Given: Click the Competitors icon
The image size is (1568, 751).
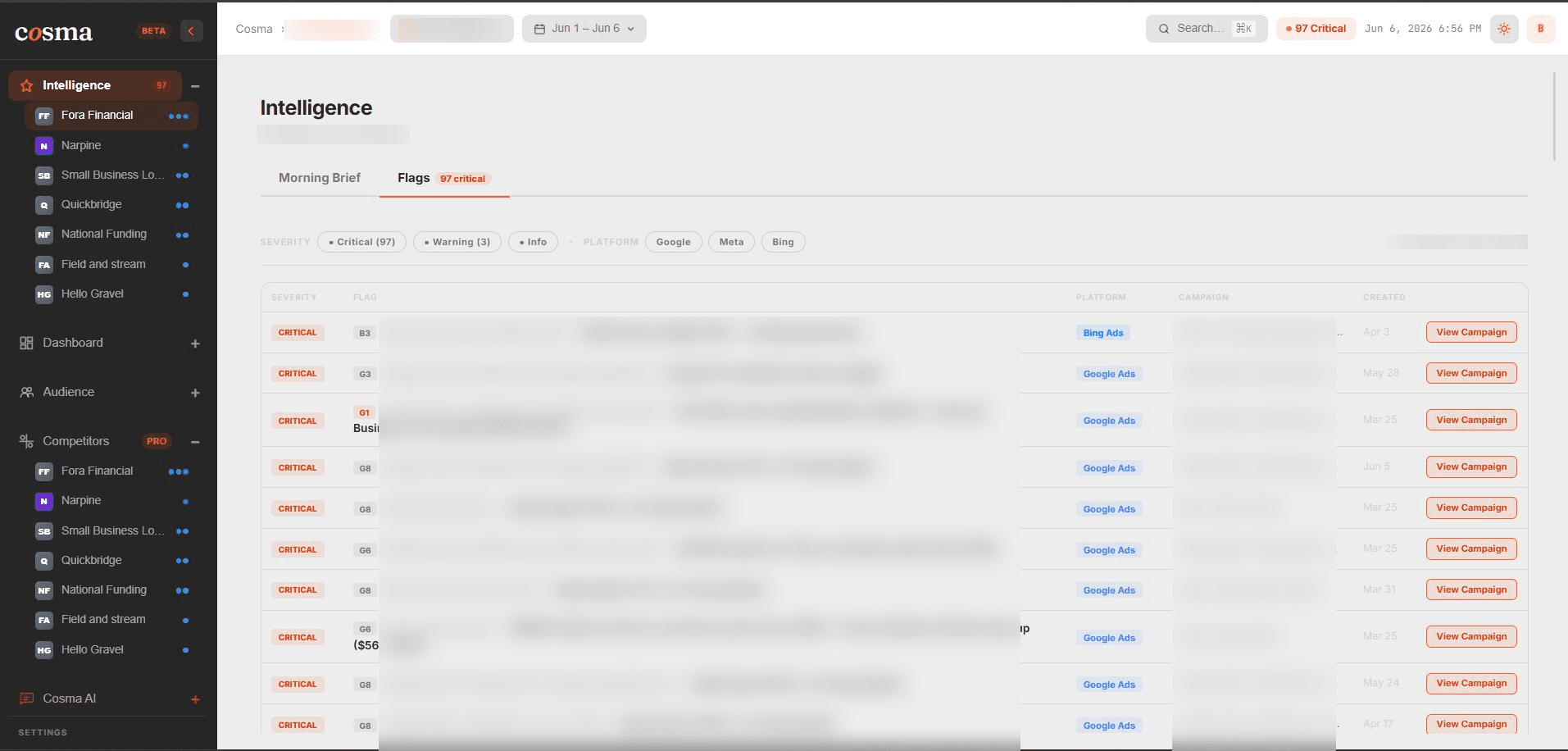Looking at the screenshot, I should click(x=26, y=441).
